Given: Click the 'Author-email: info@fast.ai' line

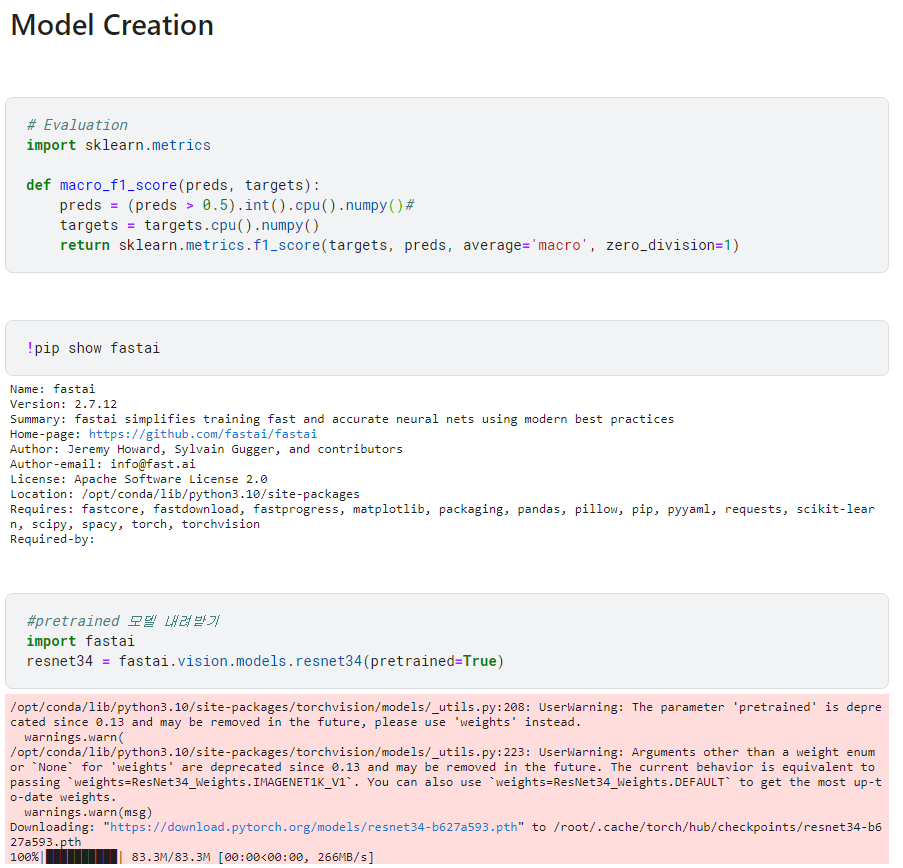Looking at the screenshot, I should pos(103,464).
